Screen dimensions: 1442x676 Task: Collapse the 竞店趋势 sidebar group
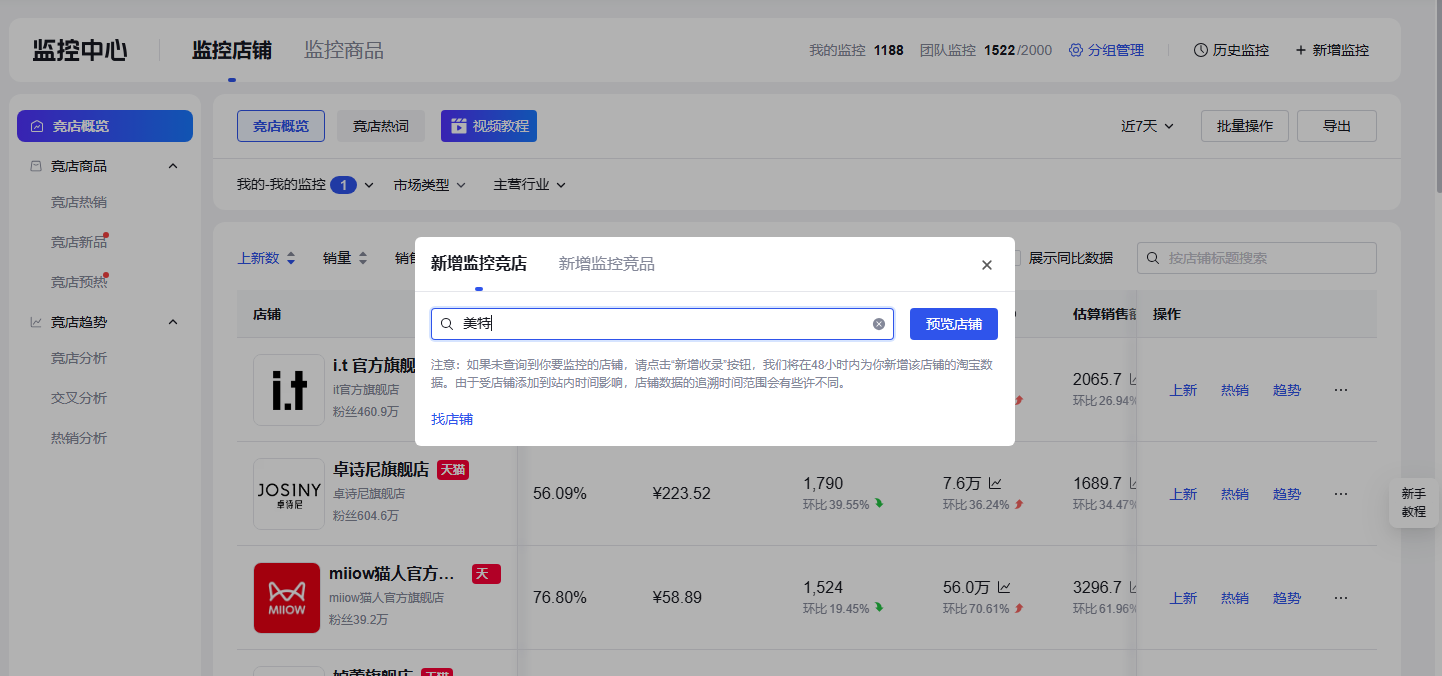[x=173, y=322]
